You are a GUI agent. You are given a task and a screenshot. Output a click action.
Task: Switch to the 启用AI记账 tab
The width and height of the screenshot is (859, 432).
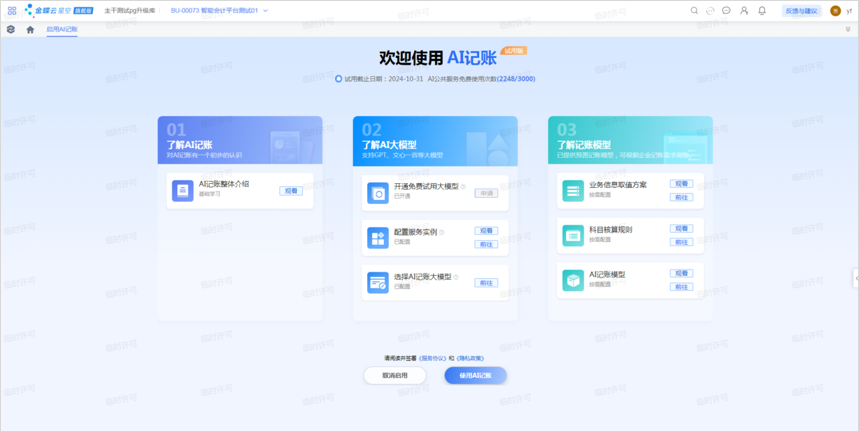[x=62, y=29]
